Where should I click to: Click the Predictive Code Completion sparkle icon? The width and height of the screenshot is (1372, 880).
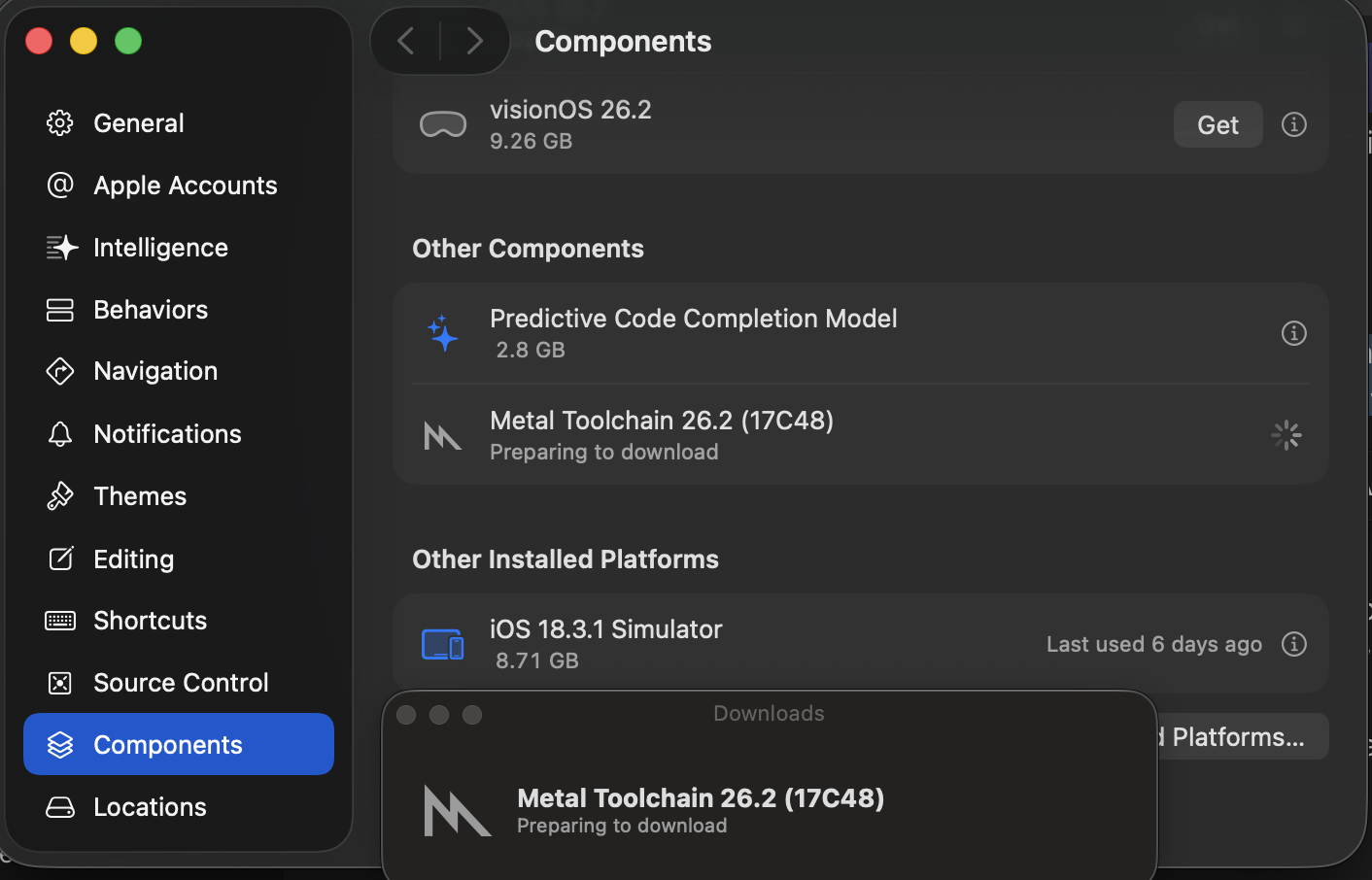(443, 333)
